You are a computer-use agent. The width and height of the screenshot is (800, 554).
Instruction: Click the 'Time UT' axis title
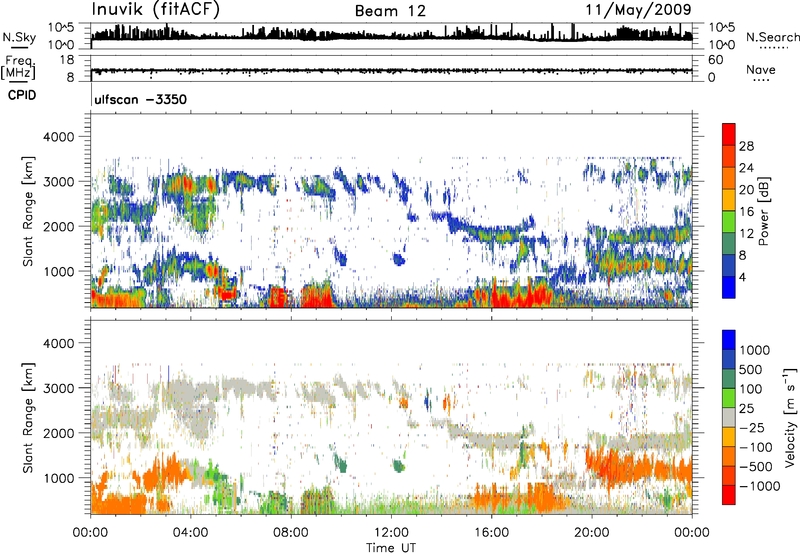click(x=391, y=547)
